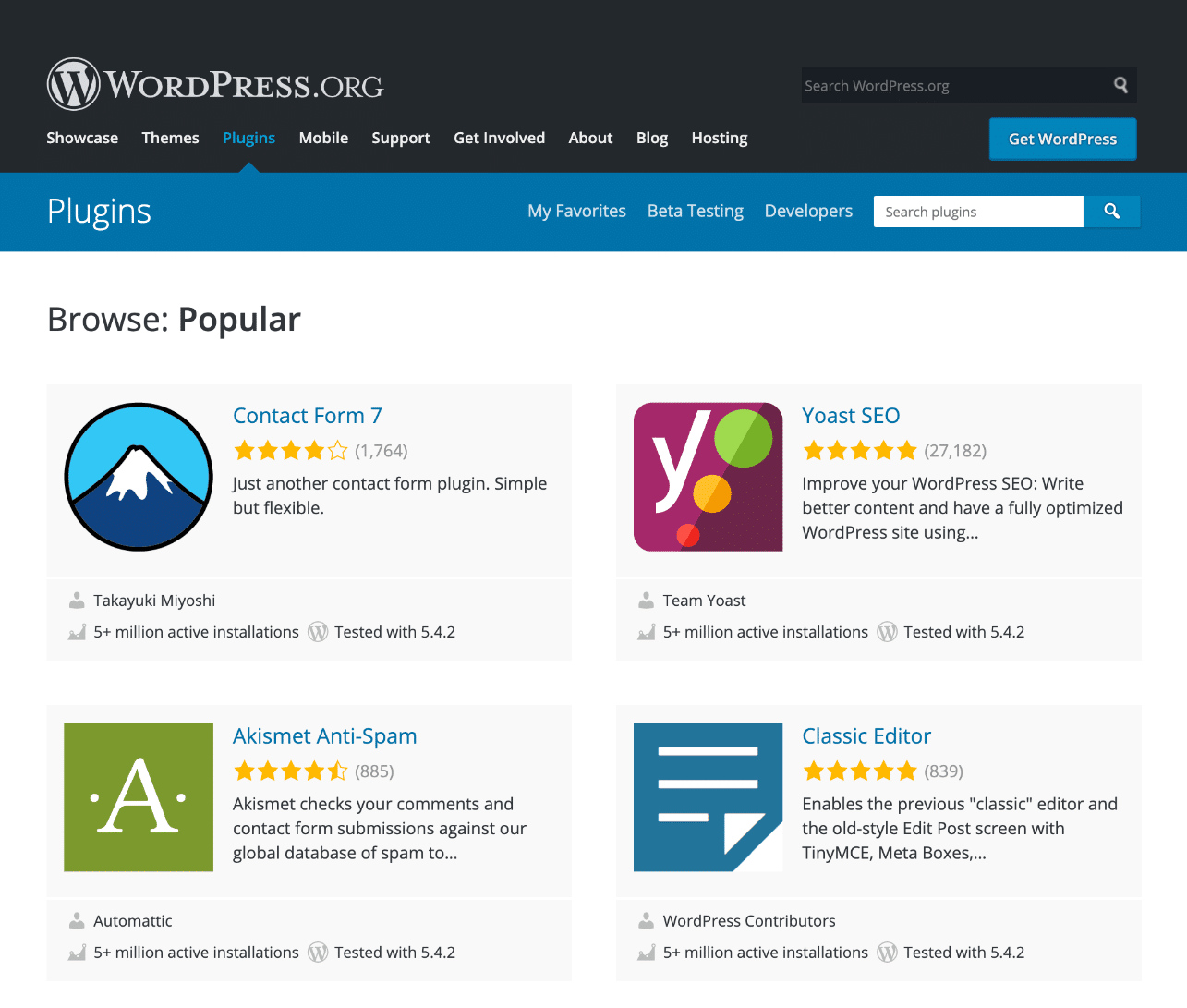Viewport: 1187px width, 1008px height.
Task: Click the author icon beside Takayuki Miyoshi
Action: (x=76, y=600)
